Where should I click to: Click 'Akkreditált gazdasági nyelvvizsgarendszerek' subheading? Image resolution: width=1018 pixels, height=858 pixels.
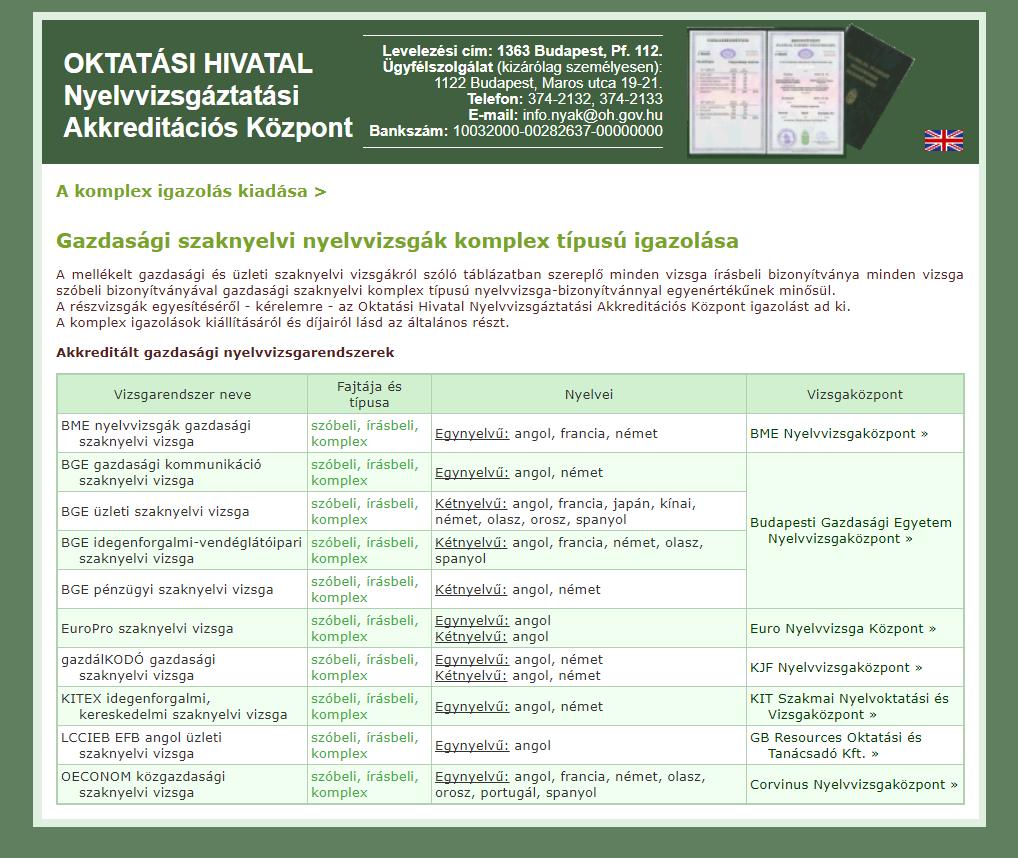tap(225, 352)
